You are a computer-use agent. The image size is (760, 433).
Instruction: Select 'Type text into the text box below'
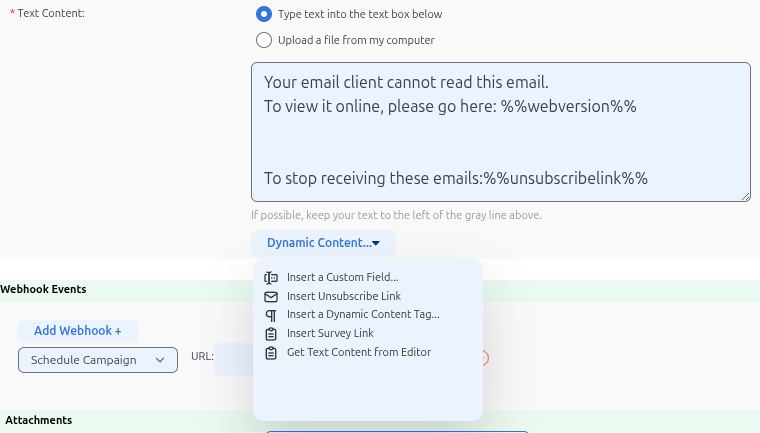[x=264, y=14]
